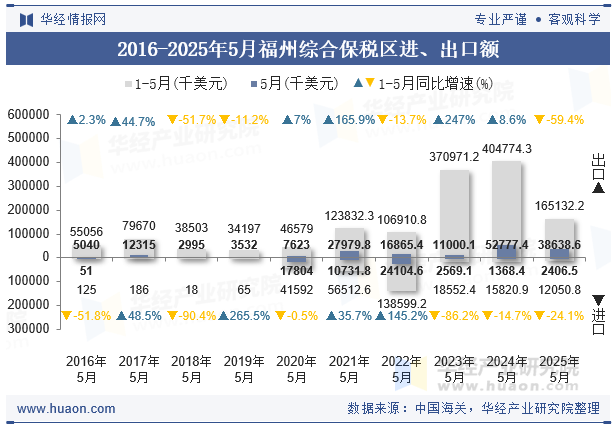
Task: Click the 2025年5月 axis label
Action: [559, 369]
